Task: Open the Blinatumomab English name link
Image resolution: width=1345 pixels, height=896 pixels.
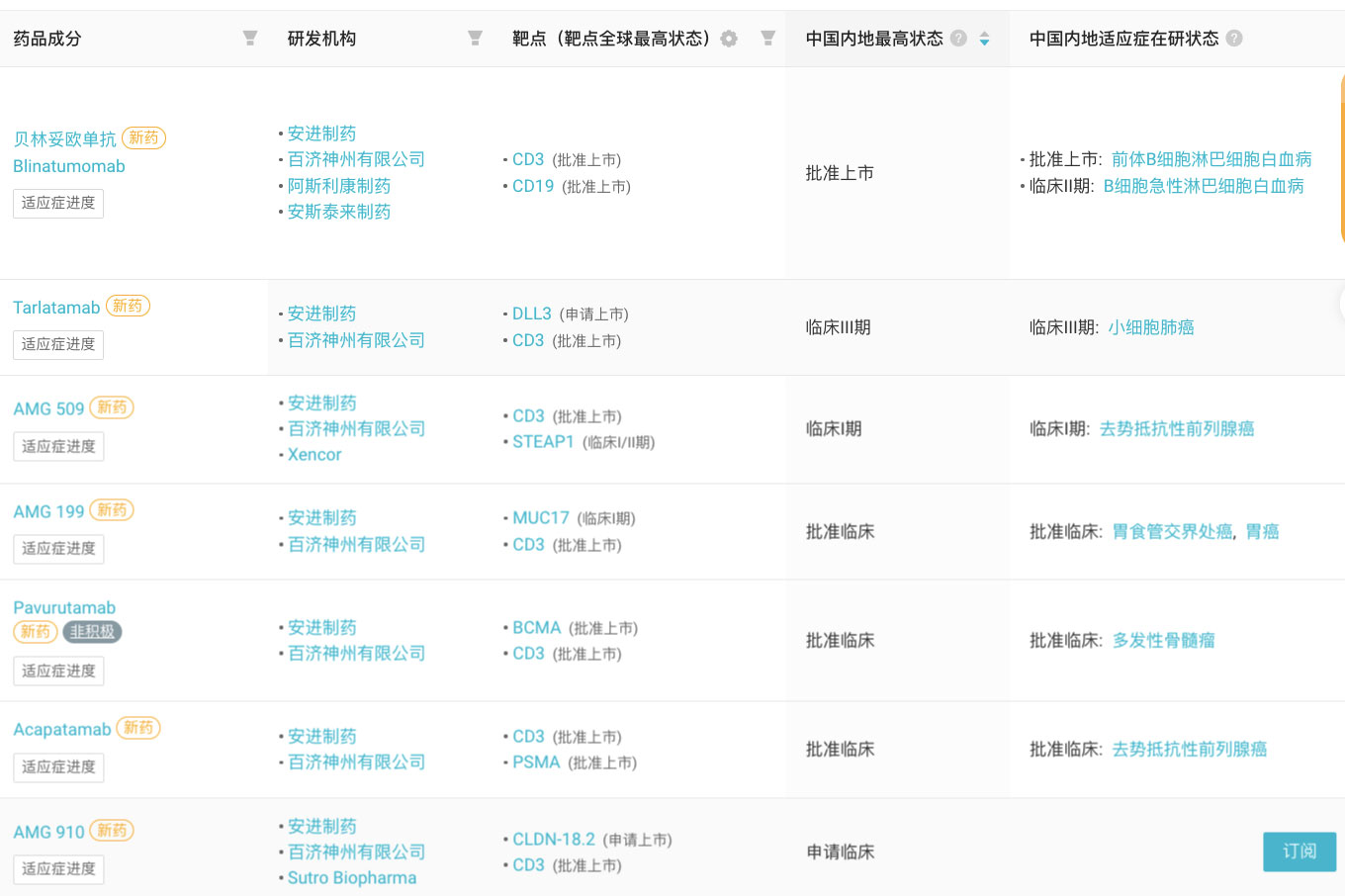Action: [69, 166]
